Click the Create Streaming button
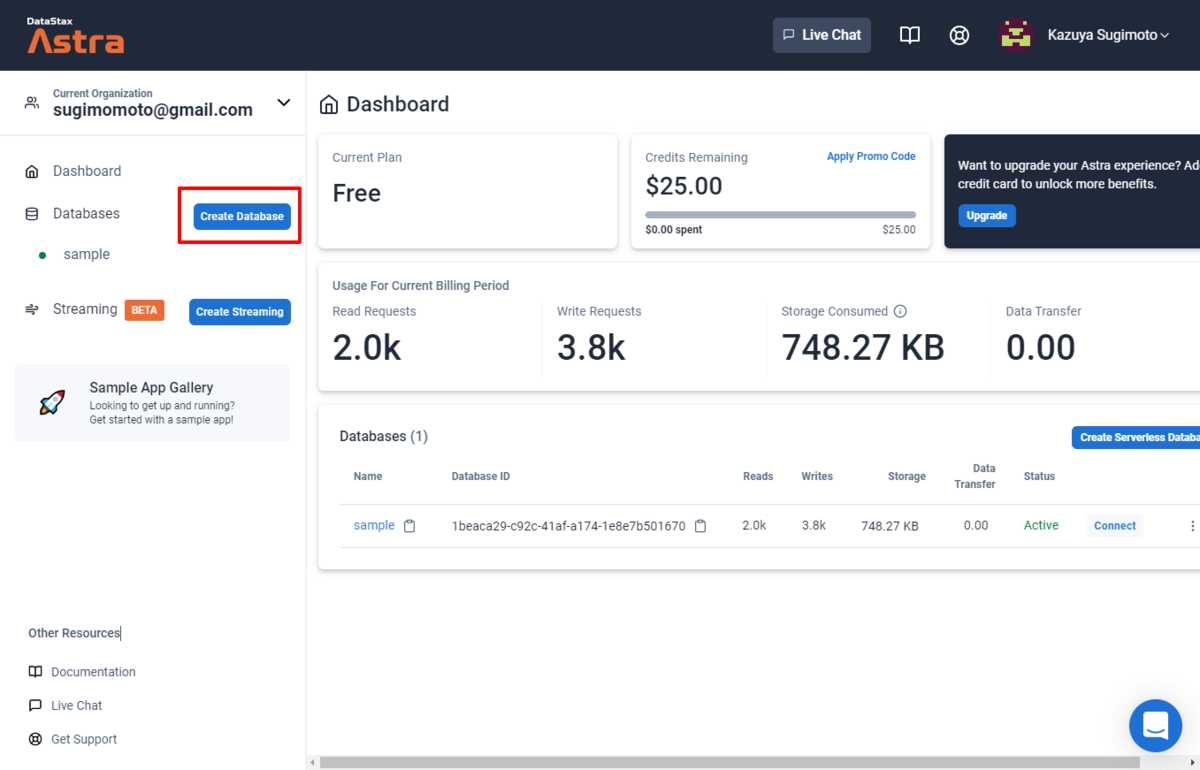 click(240, 312)
